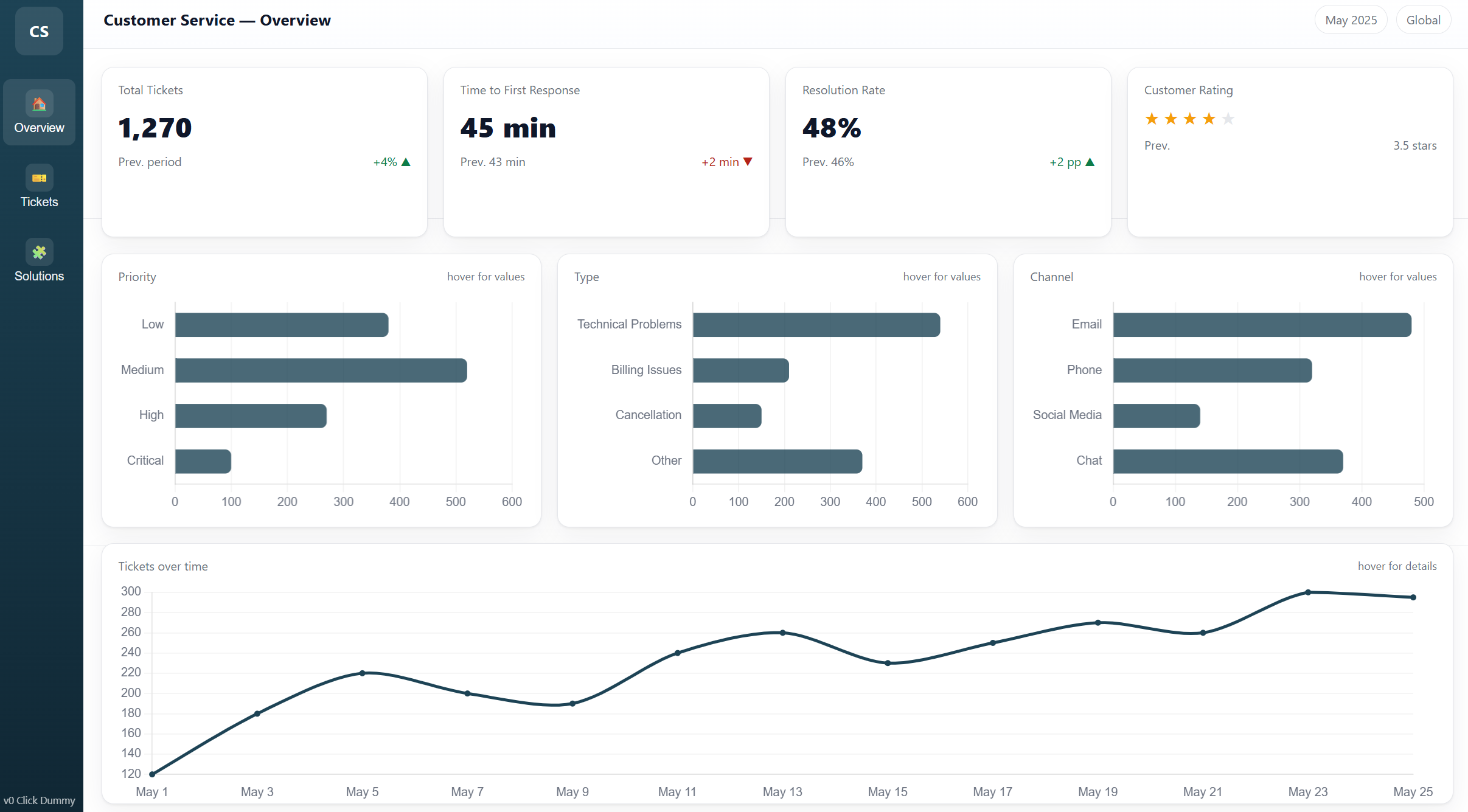Click the May 23 data point

(x=1308, y=592)
